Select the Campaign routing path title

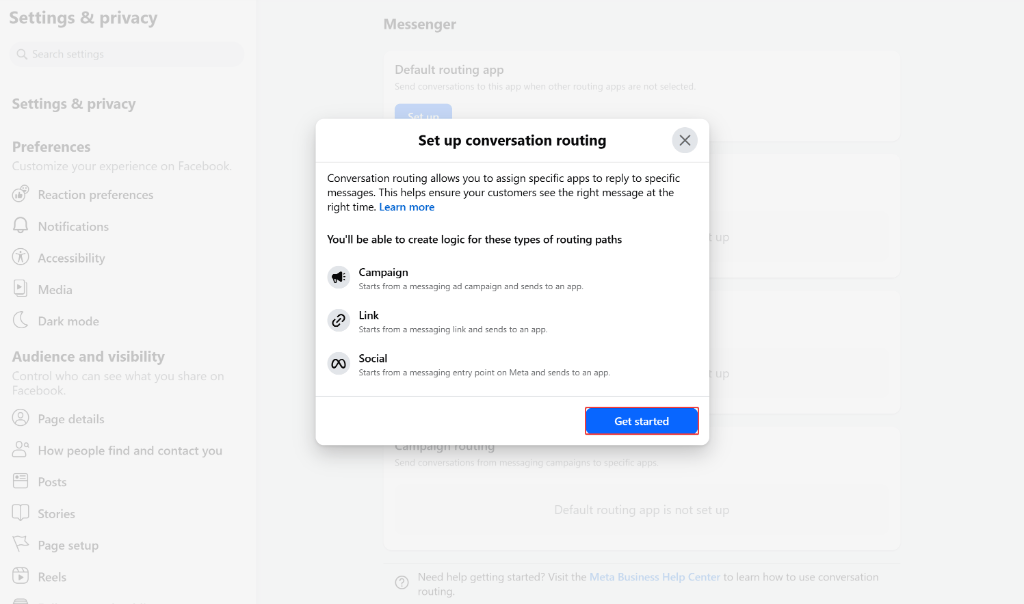383,272
